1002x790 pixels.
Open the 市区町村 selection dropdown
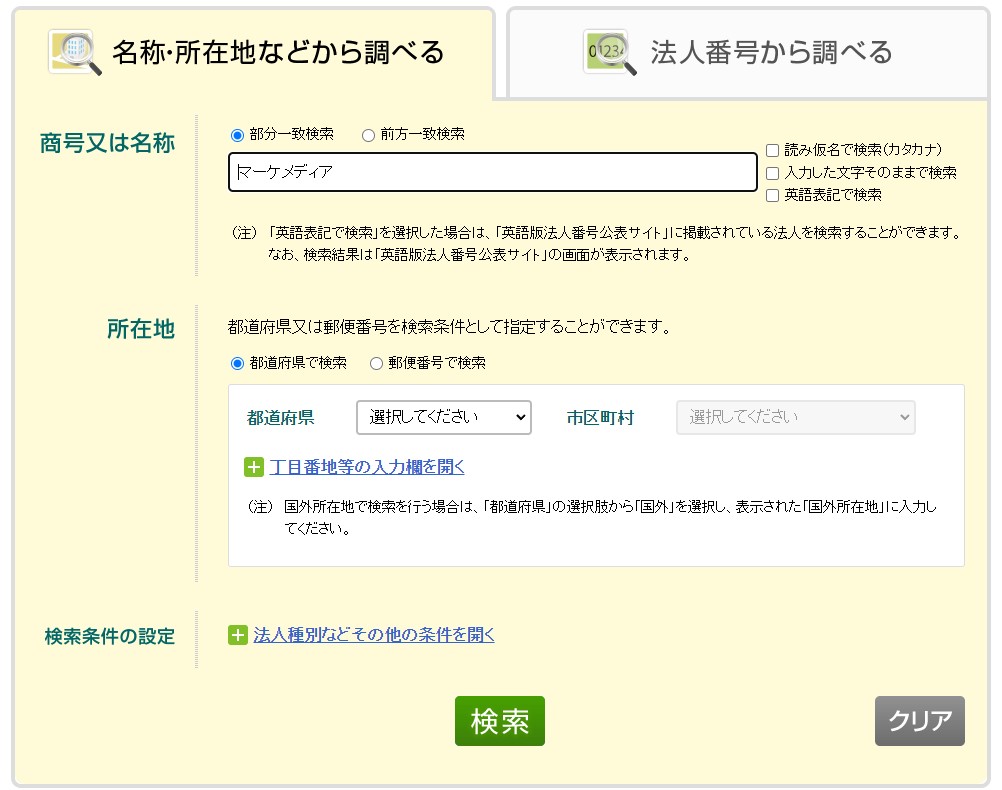point(794,417)
